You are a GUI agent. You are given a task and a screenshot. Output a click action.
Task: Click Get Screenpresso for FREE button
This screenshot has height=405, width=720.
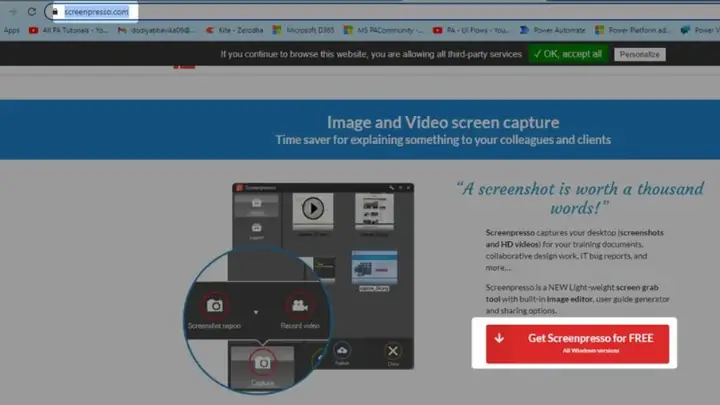click(578, 344)
